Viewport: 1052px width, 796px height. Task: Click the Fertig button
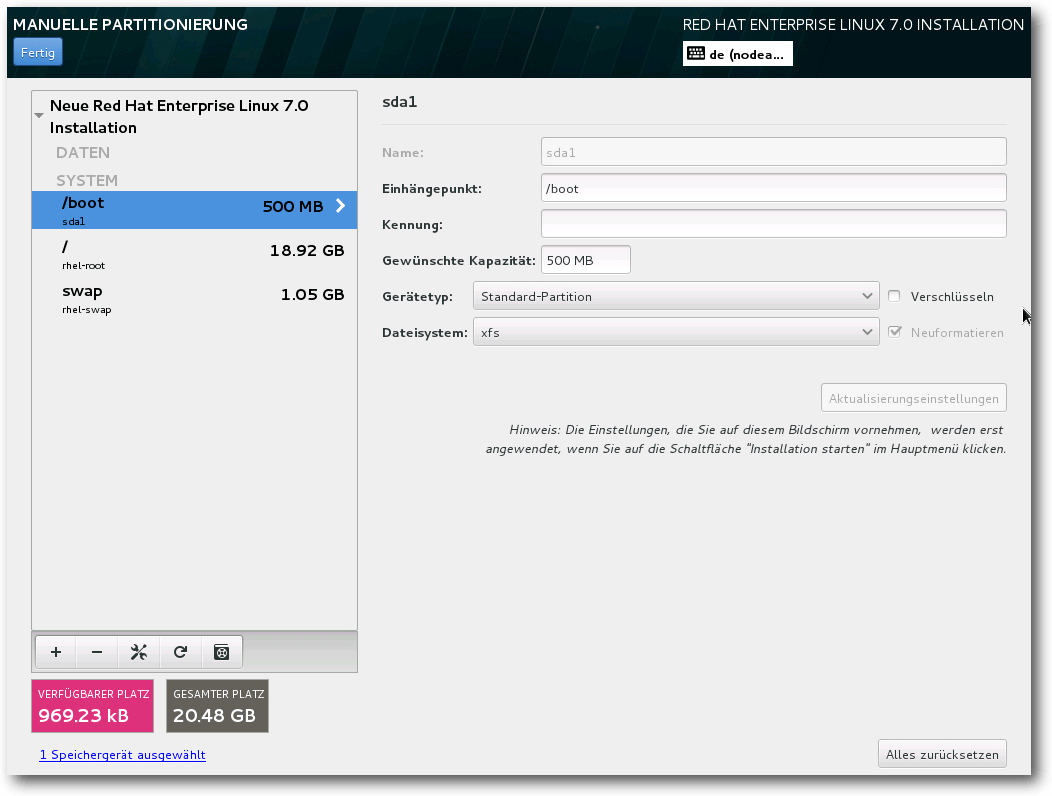[x=38, y=52]
